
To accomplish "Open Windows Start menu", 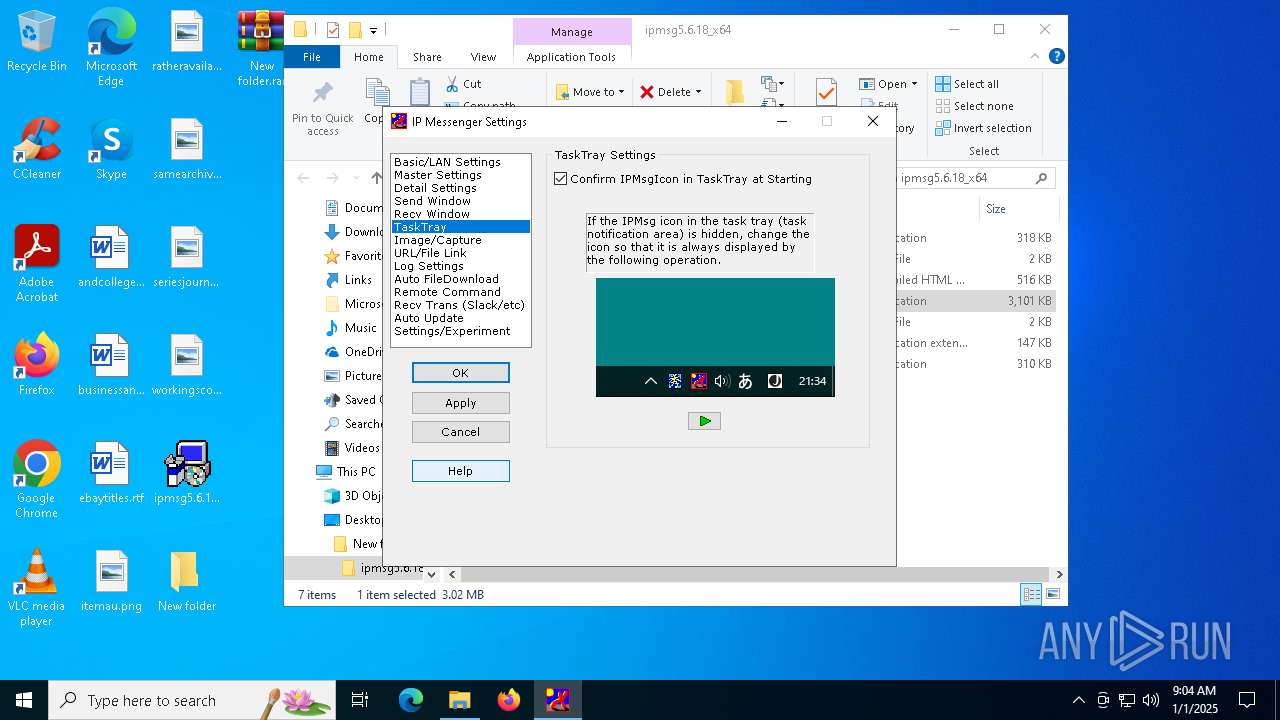I will click(24, 700).
